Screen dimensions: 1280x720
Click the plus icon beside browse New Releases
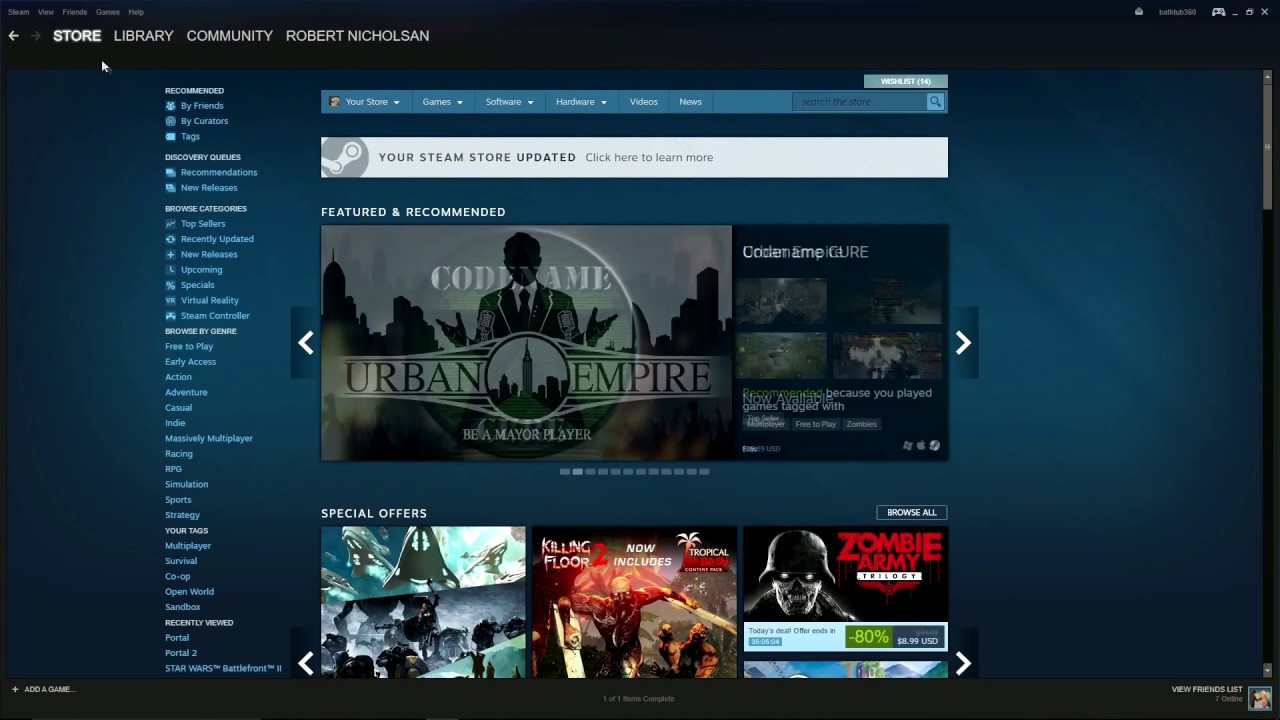pos(170,255)
